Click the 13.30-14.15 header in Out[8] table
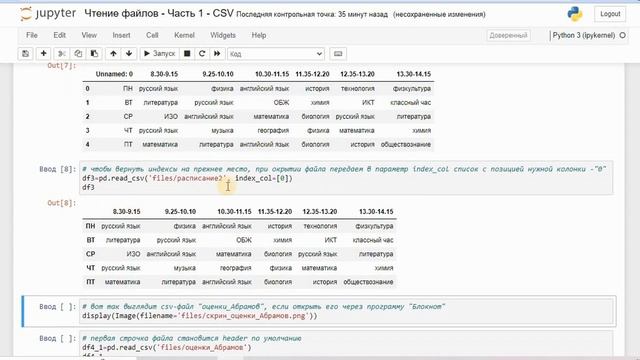640x360 pixels. 376,212
